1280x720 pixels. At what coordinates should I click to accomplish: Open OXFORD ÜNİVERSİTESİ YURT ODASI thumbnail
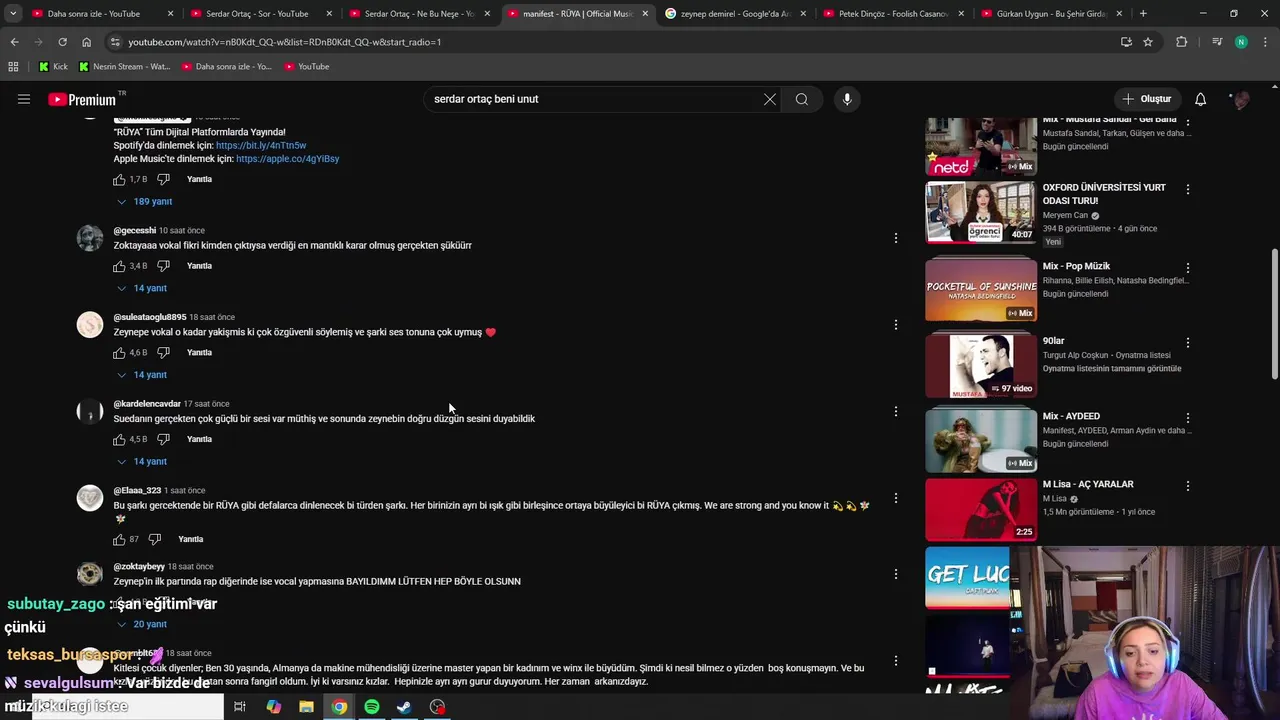pyautogui.click(x=981, y=212)
